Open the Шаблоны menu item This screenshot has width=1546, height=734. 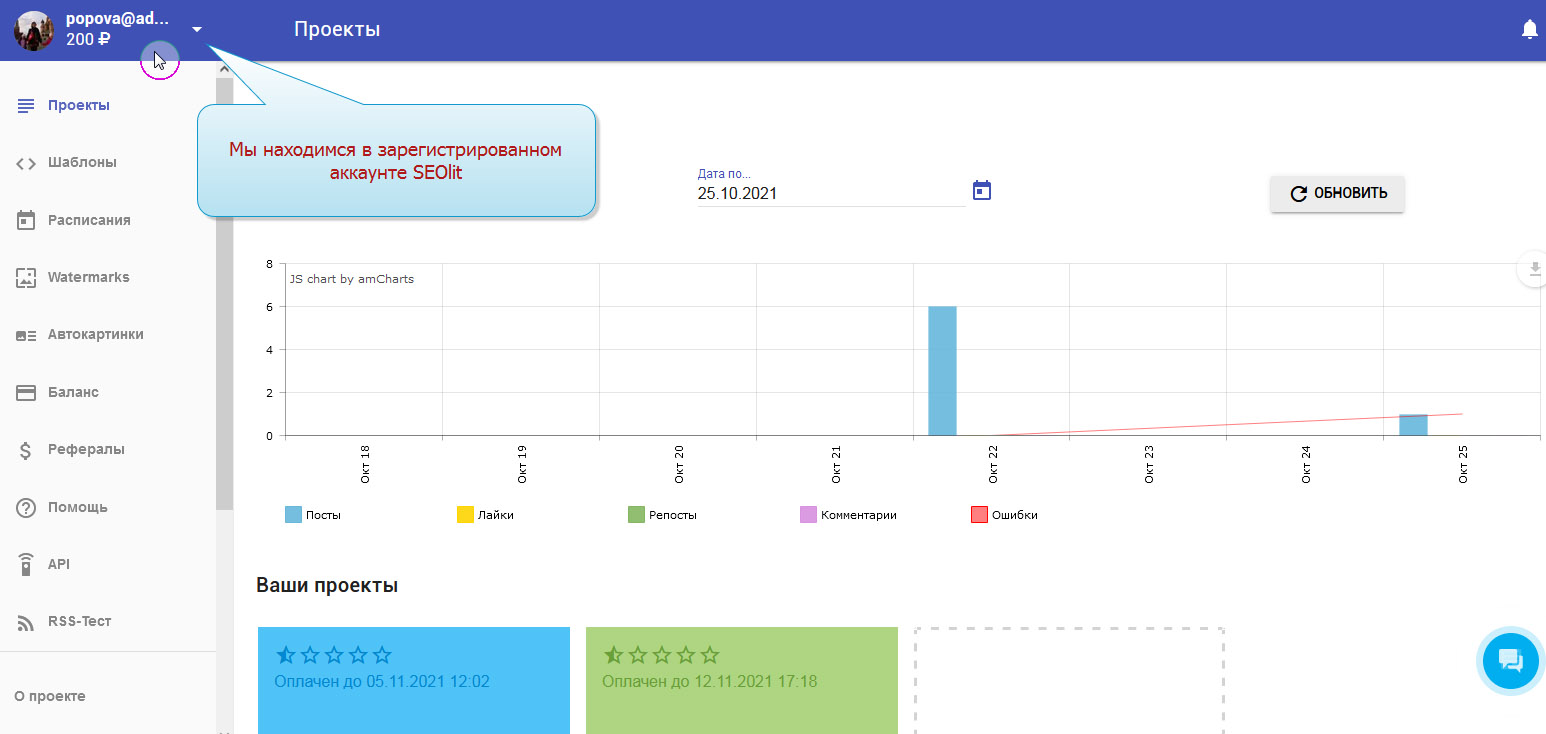[82, 162]
